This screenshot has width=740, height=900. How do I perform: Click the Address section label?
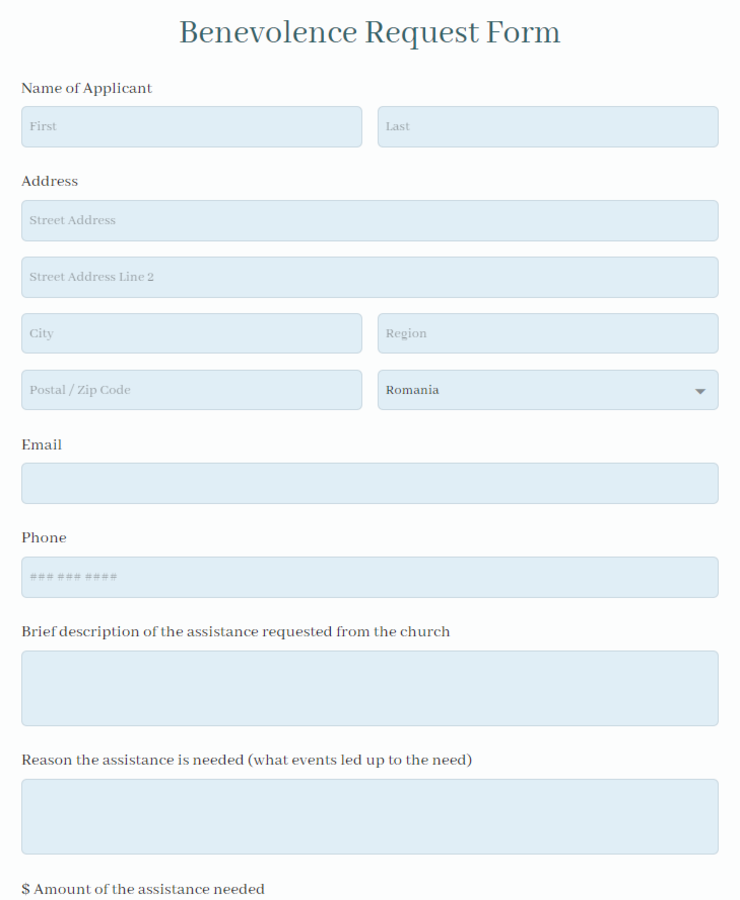pos(49,181)
